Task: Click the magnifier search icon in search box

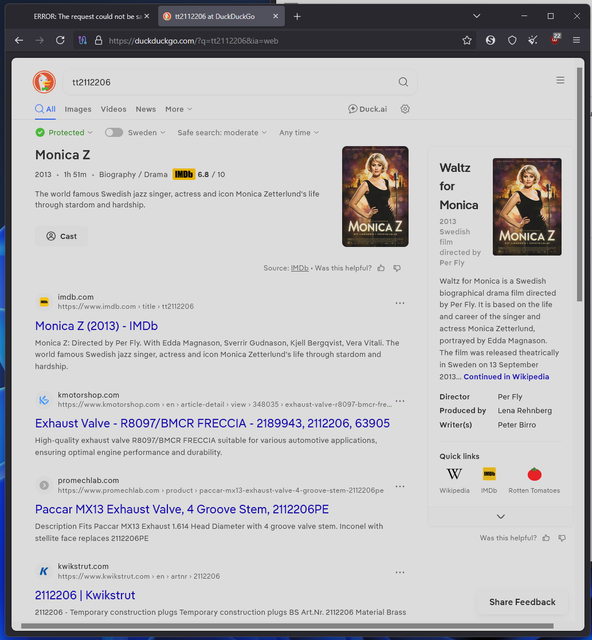Action: coord(403,82)
